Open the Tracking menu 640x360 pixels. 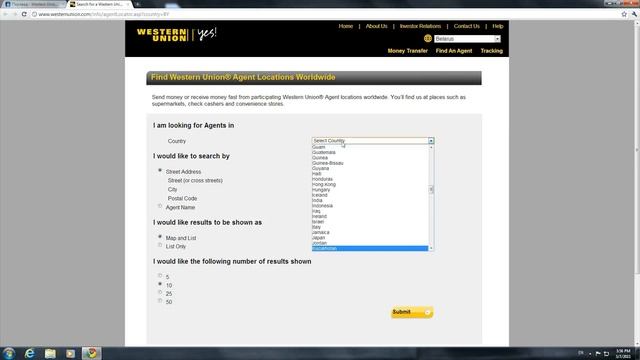(x=491, y=51)
